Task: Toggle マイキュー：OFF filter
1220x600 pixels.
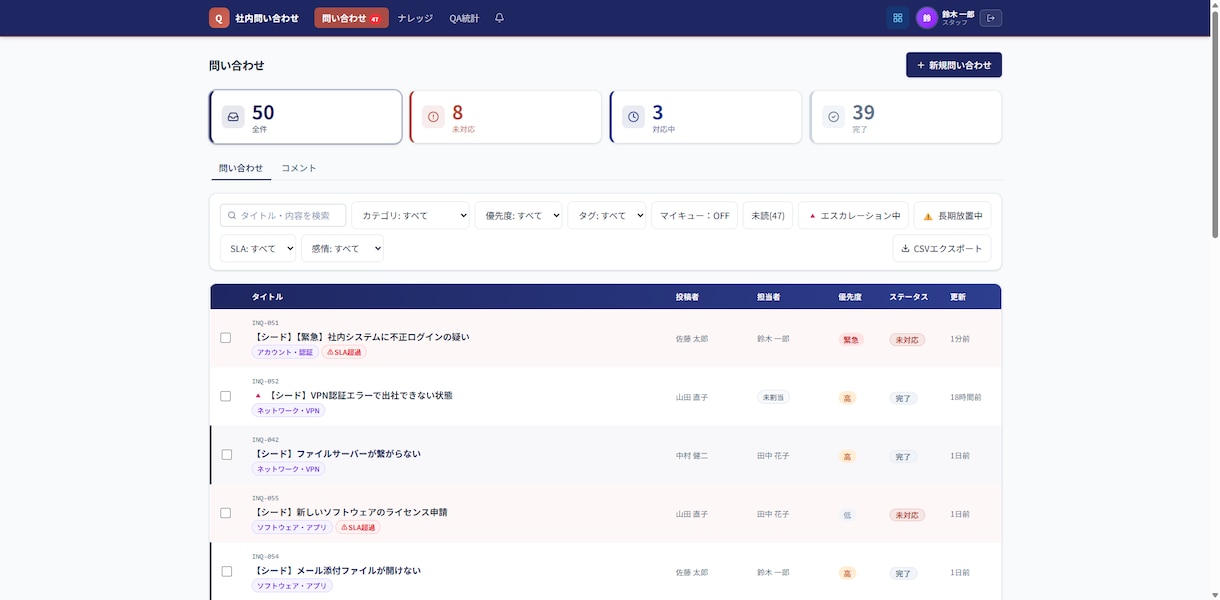Action: click(694, 216)
